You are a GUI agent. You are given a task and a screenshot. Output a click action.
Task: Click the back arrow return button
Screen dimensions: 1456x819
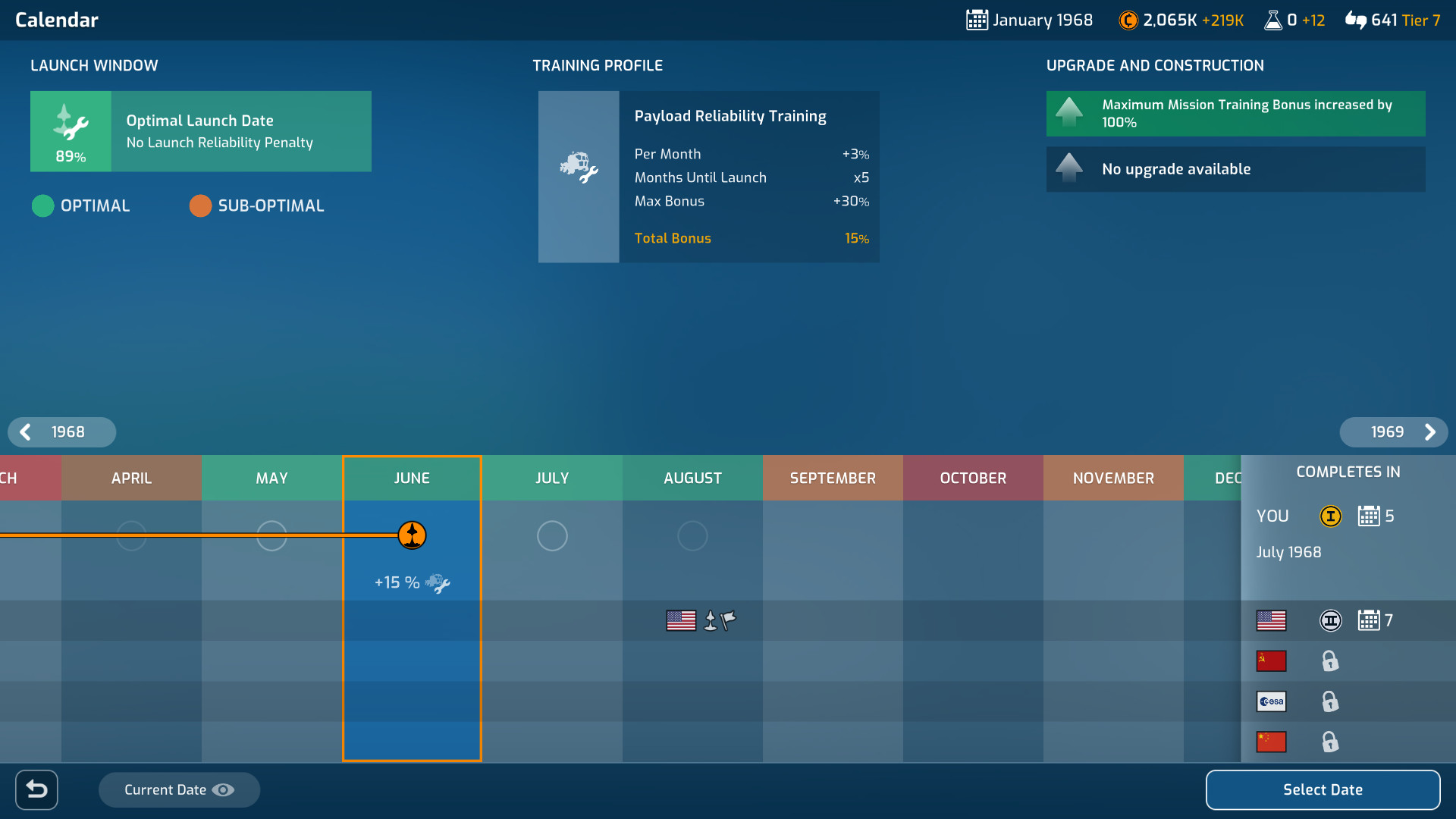pos(37,790)
